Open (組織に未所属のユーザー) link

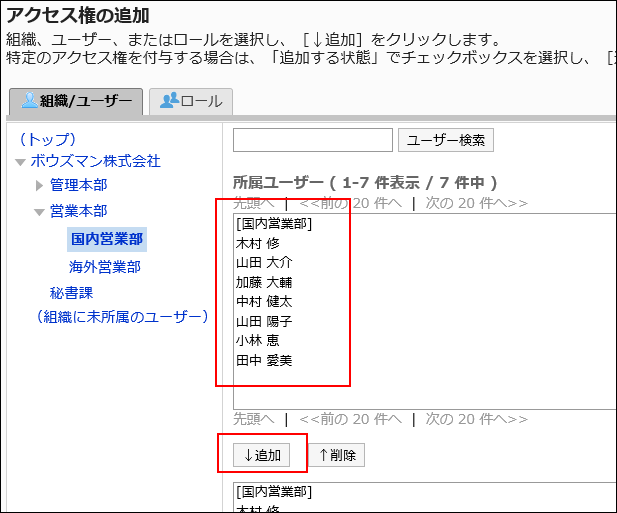122,317
